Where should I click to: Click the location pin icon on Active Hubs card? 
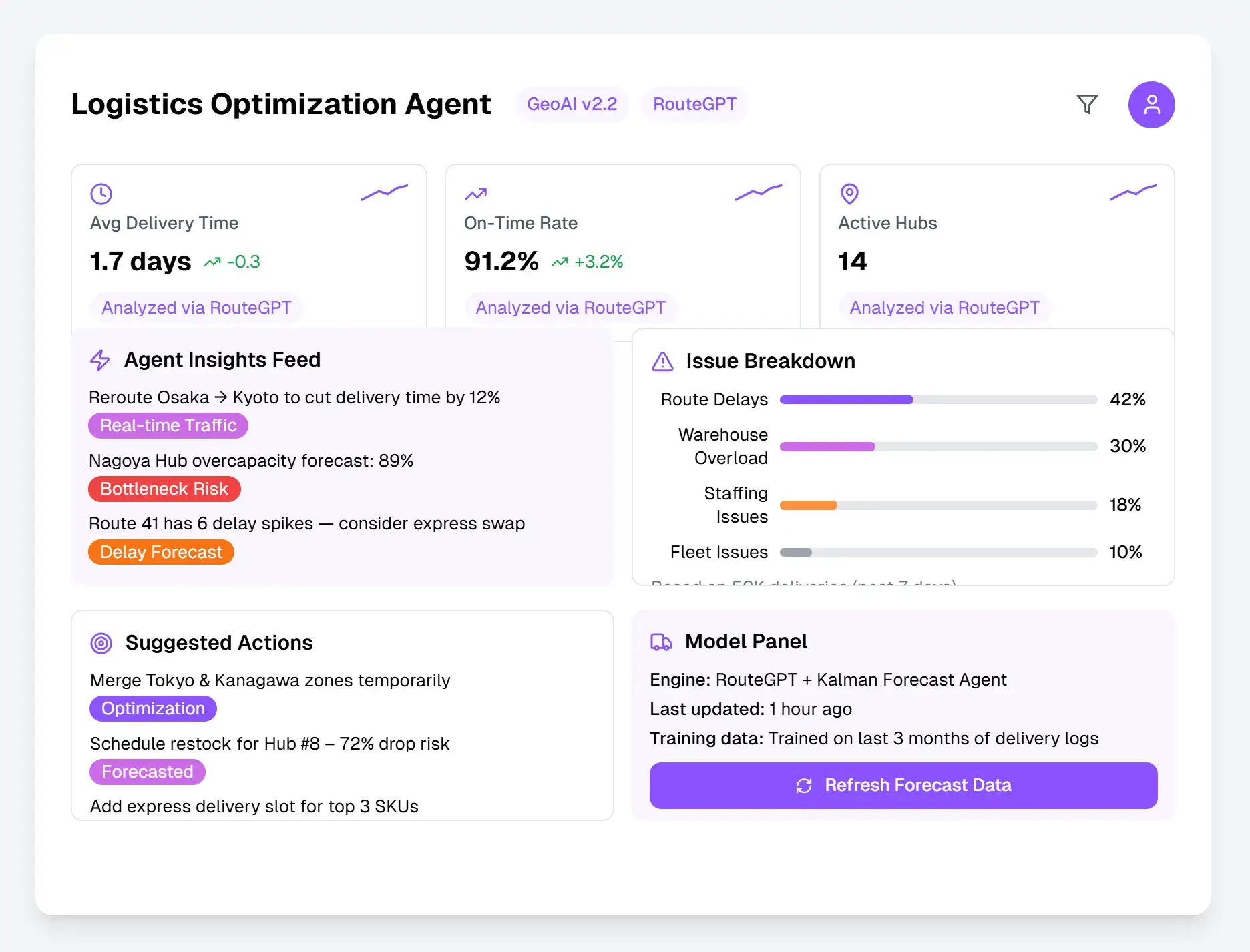(x=849, y=194)
